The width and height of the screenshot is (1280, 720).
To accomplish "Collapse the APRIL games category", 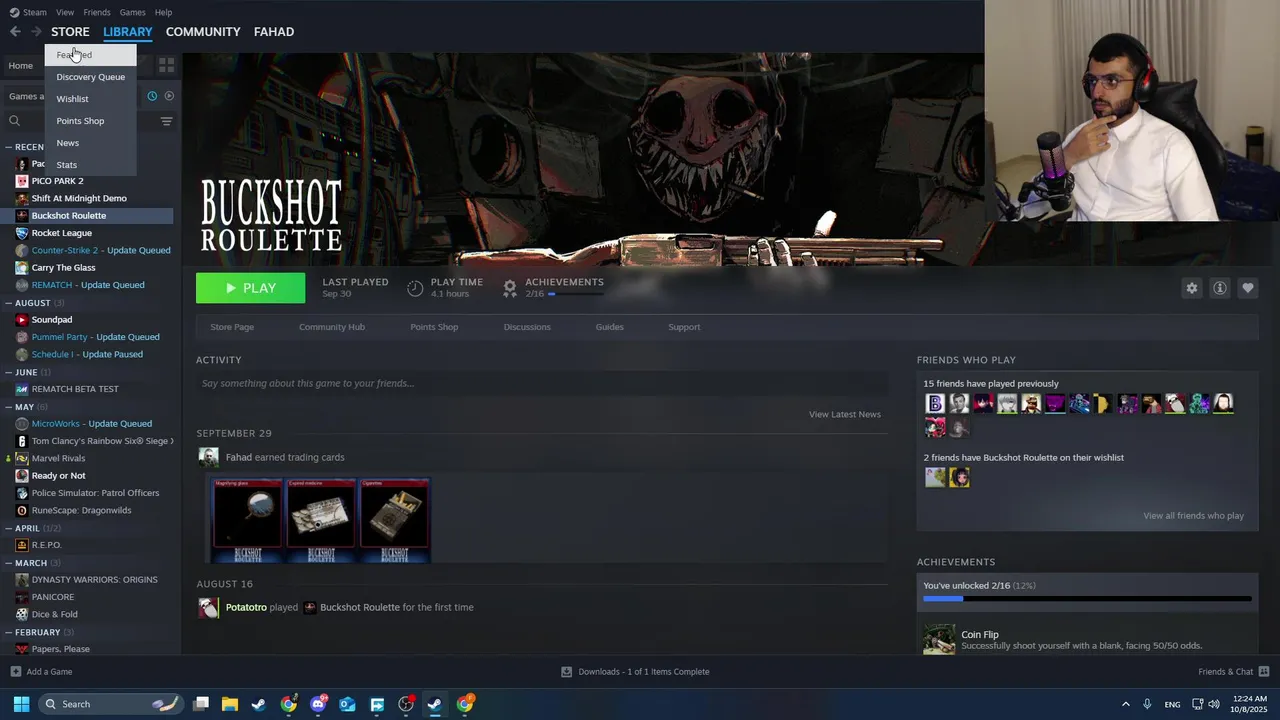I will coord(9,528).
